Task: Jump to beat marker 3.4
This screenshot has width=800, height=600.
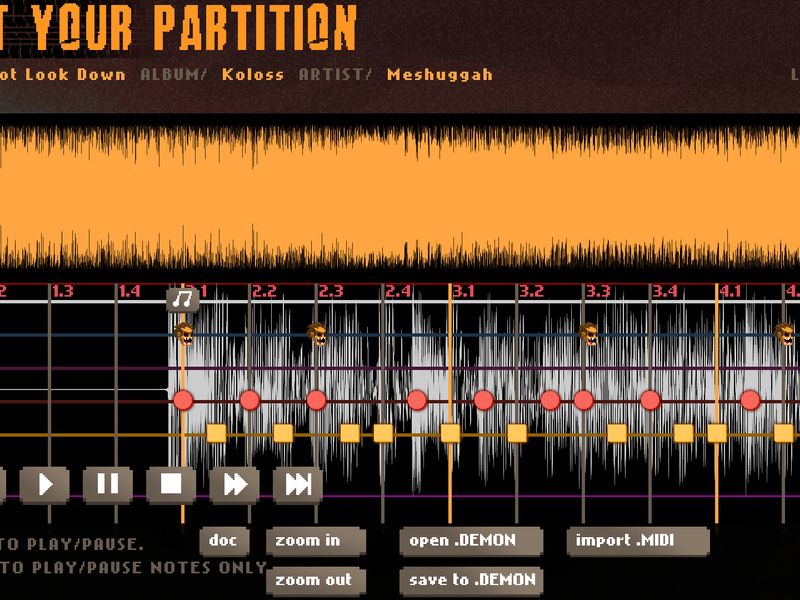Action: tap(665, 291)
